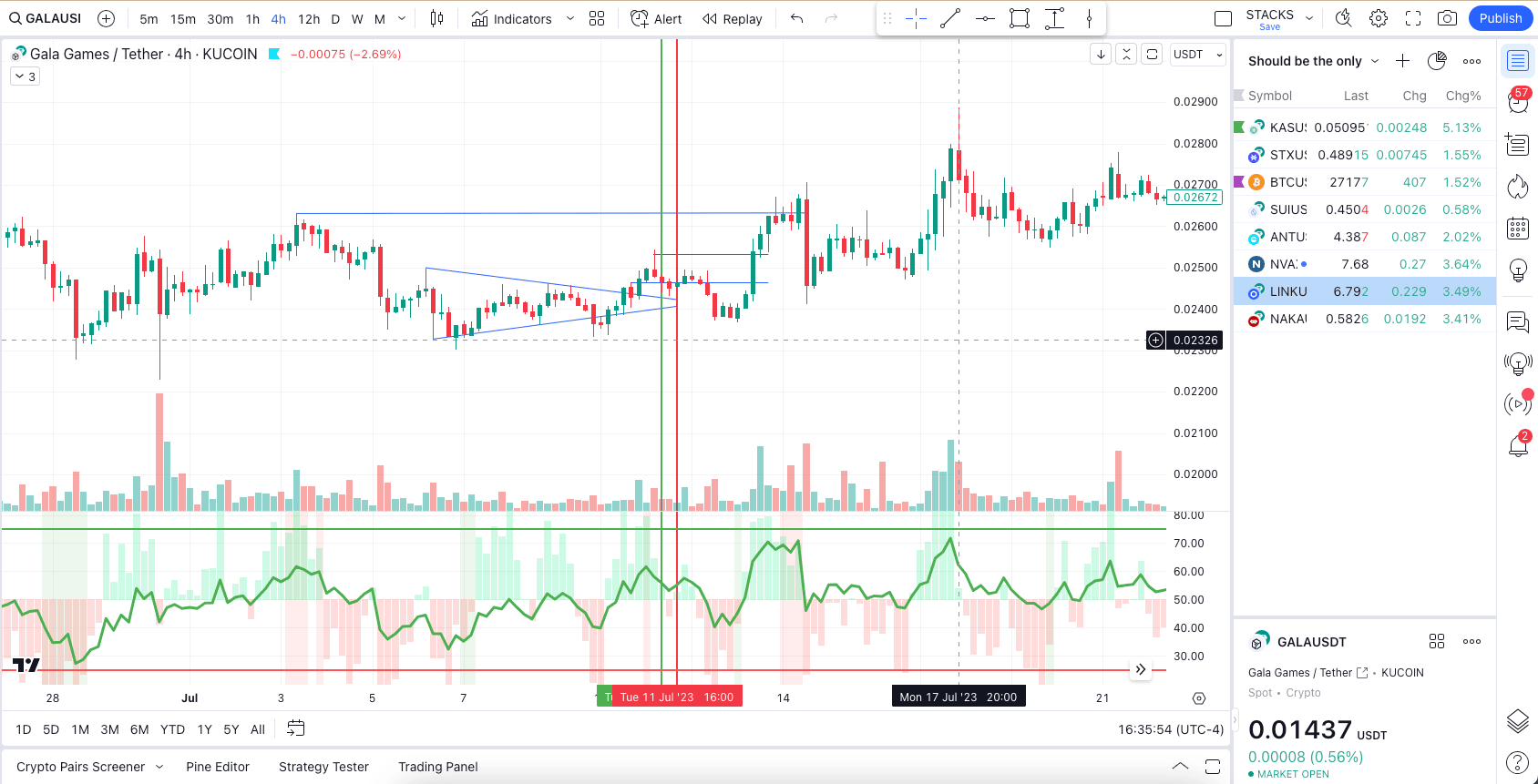Toggle the collapse pane arrows button
1538x784 pixels.
[1127, 55]
